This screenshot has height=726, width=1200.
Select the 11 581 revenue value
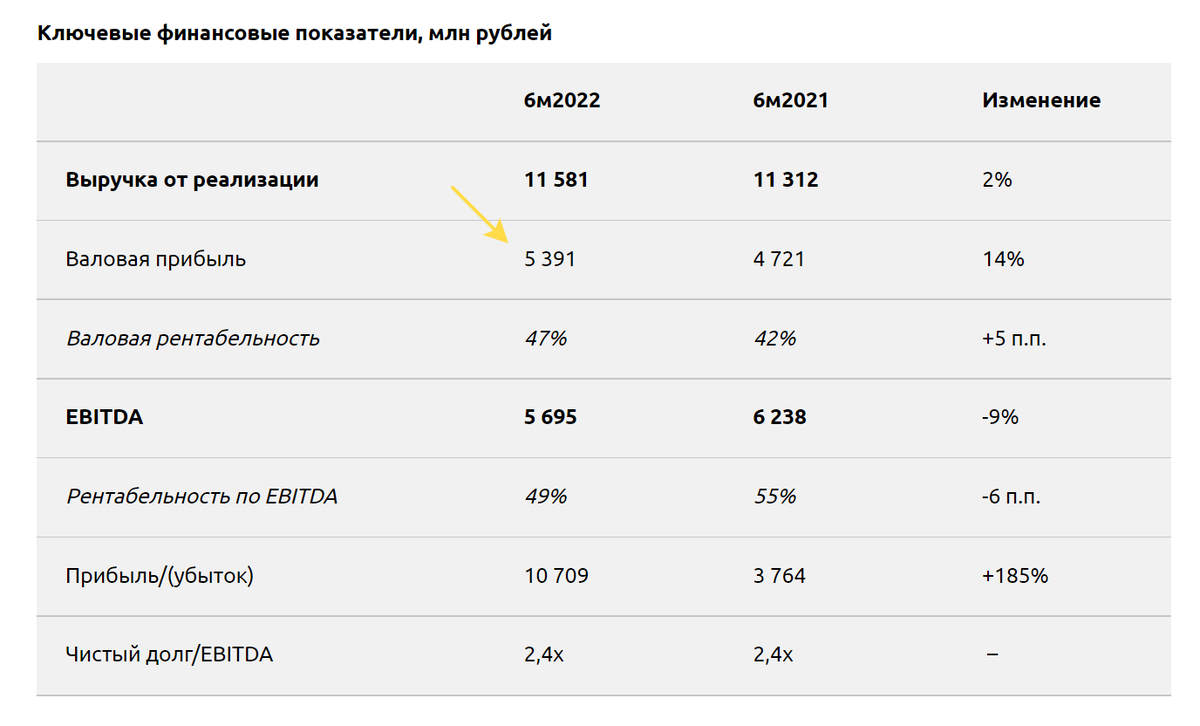(556, 180)
